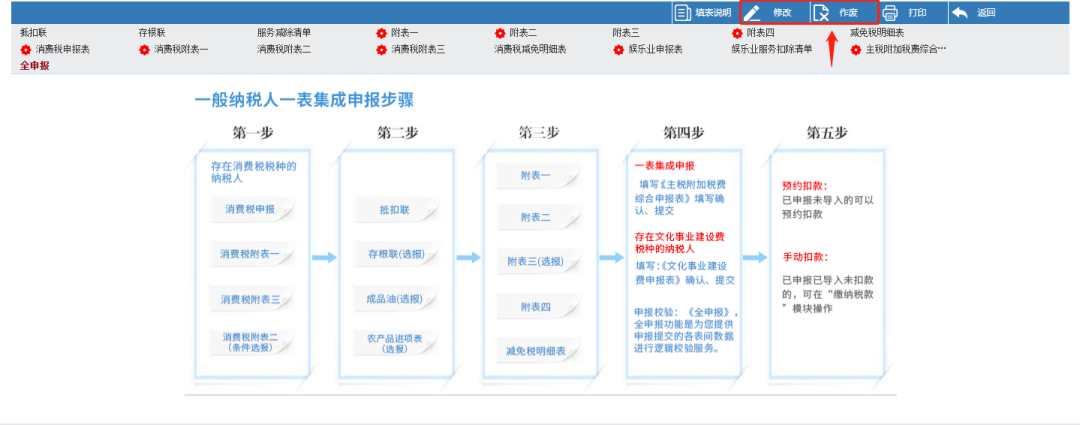Image resolution: width=1080 pixels, height=425 pixels.
Task: Click the red gear icon beside the 附表二 tab
Action: pos(499,33)
